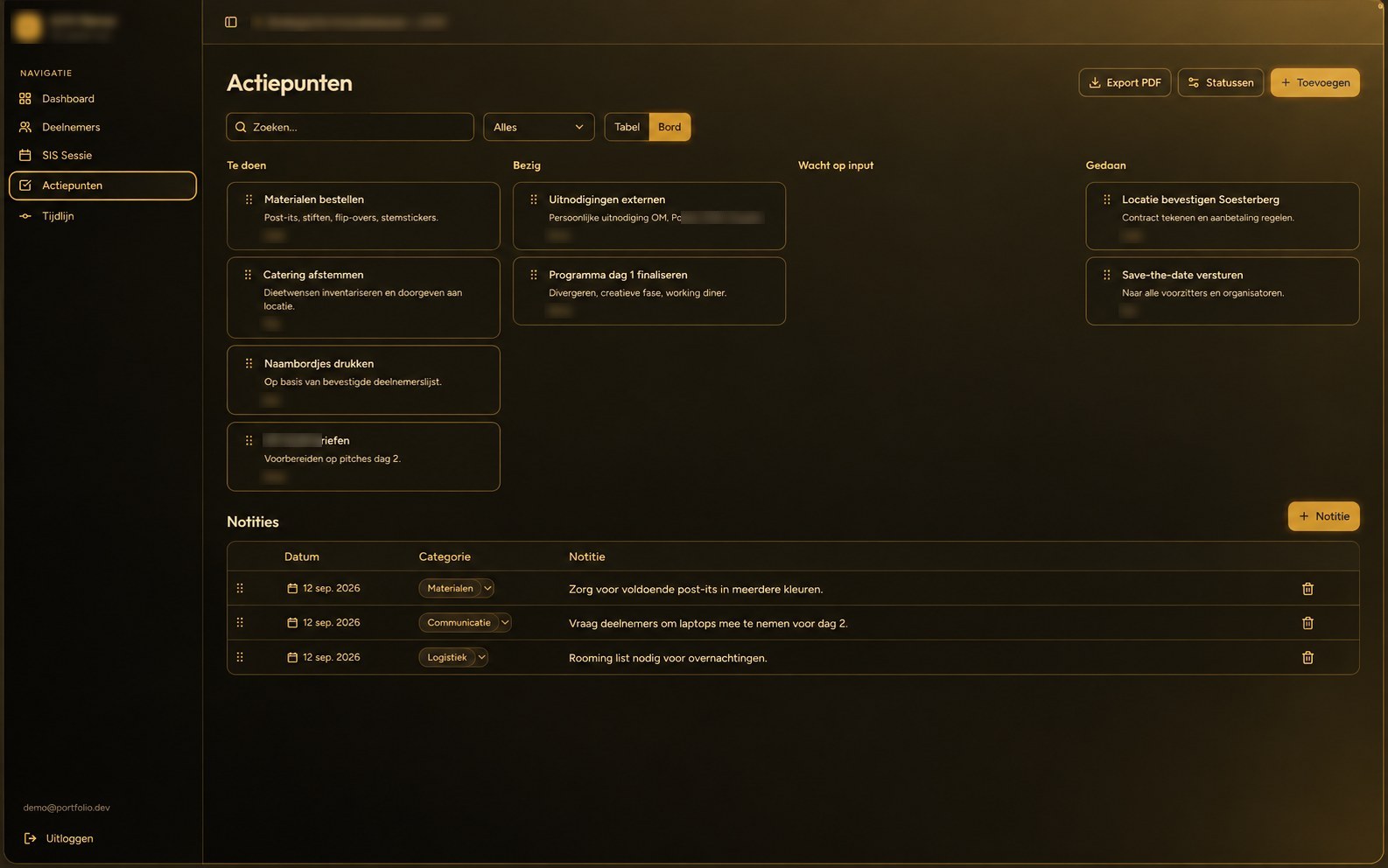Click drag handle of Logistiek note row
Image resolution: width=1388 pixels, height=868 pixels.
(240, 657)
